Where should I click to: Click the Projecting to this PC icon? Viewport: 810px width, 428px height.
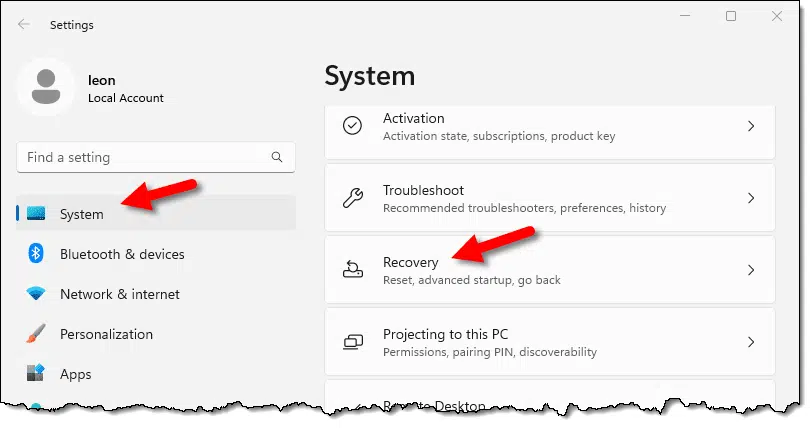(x=353, y=342)
